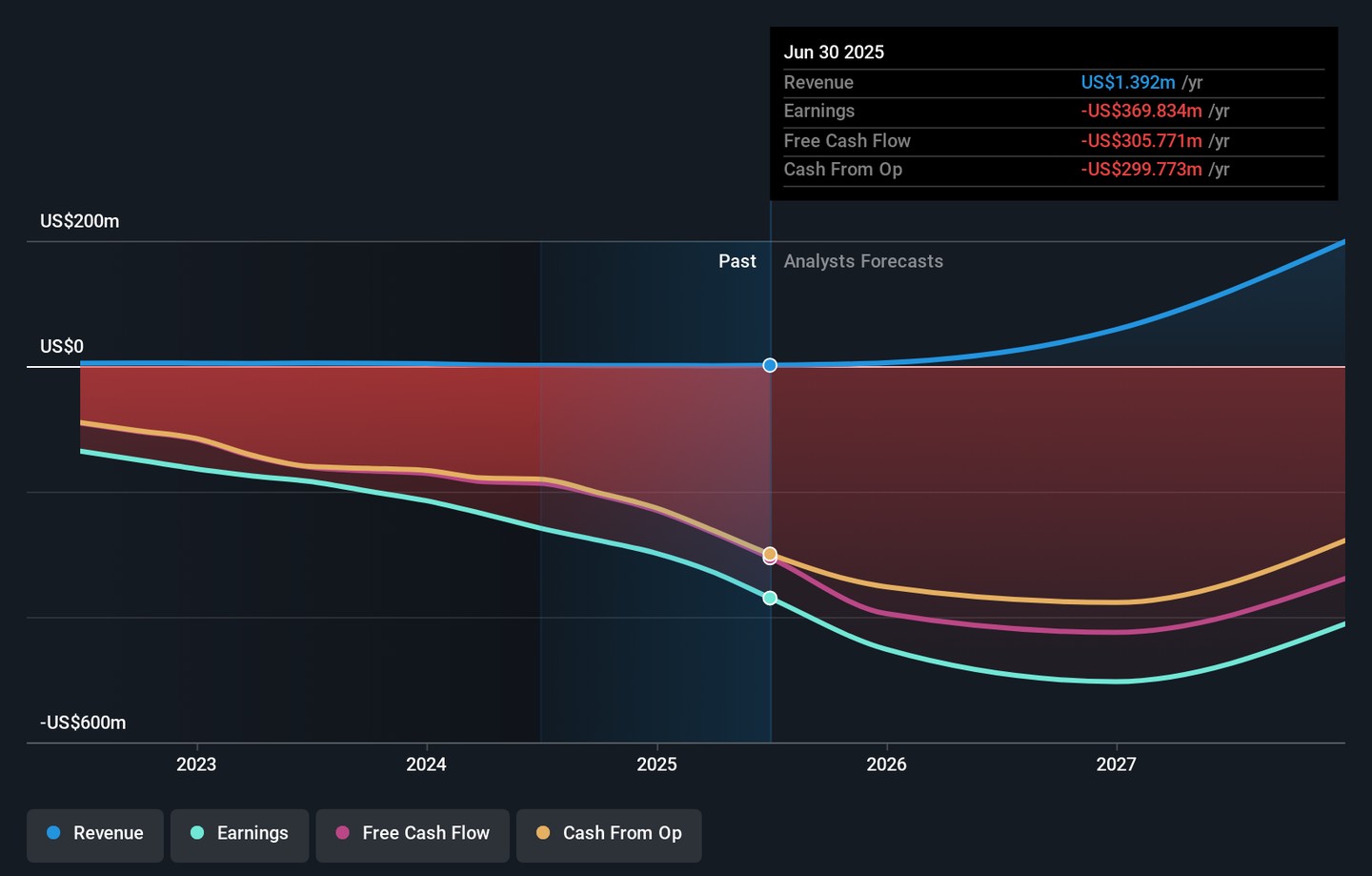Click the 2026 label on the x-axis
1372x876 pixels.
pos(886,764)
